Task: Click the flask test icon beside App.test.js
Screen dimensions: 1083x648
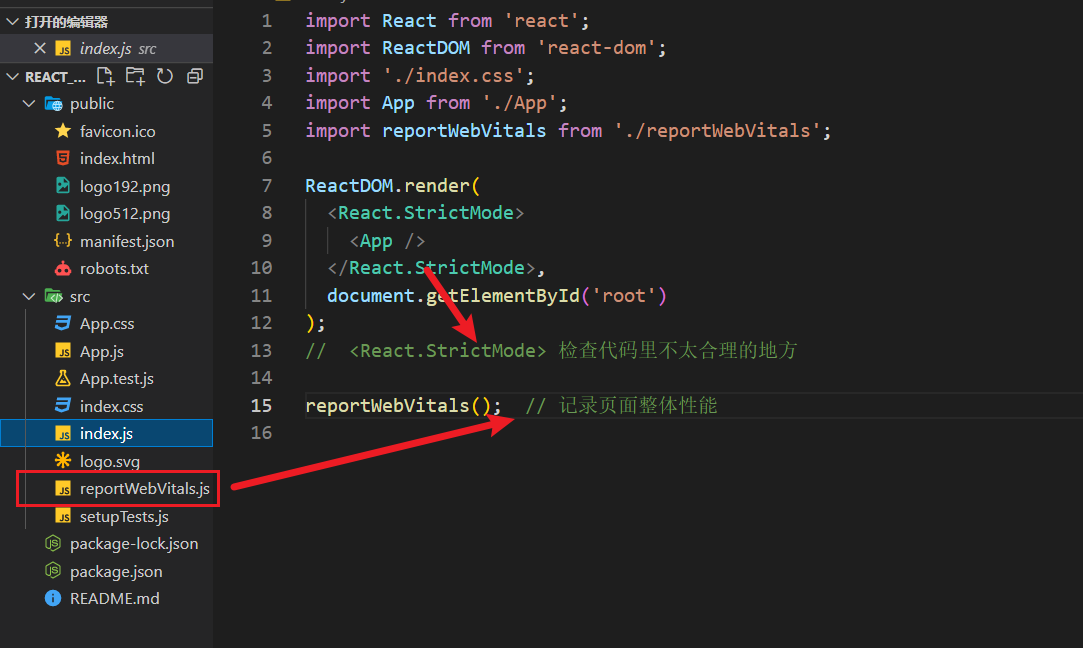Action: (63, 378)
